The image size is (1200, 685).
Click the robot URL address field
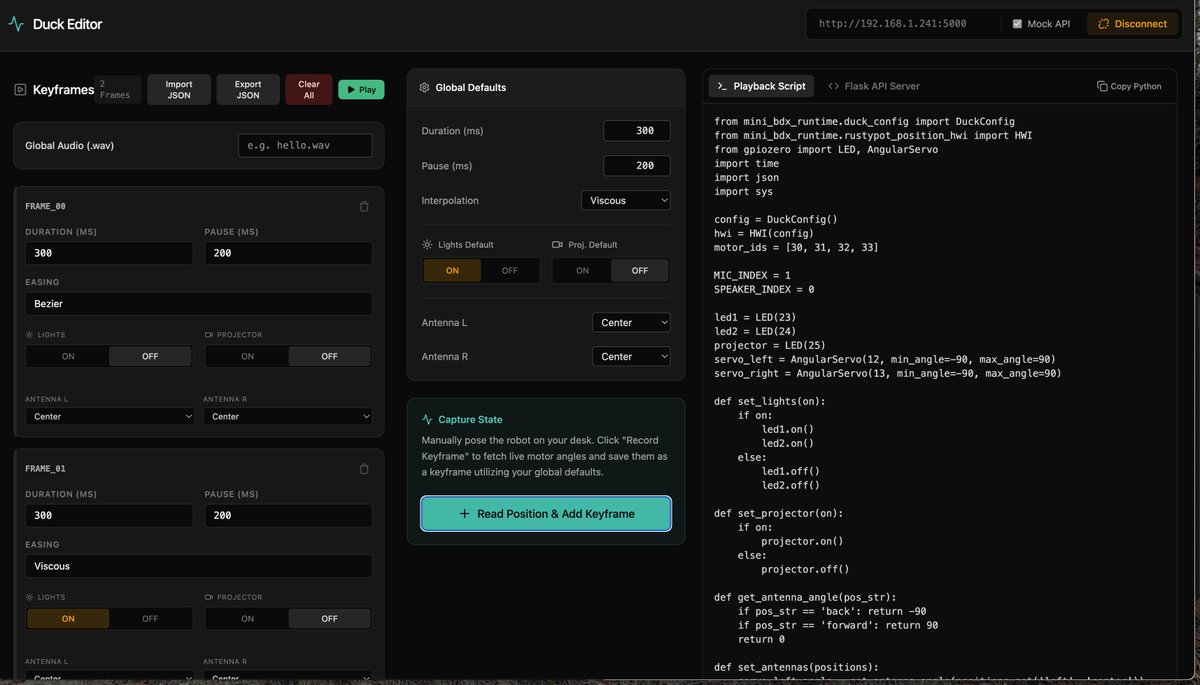point(901,24)
